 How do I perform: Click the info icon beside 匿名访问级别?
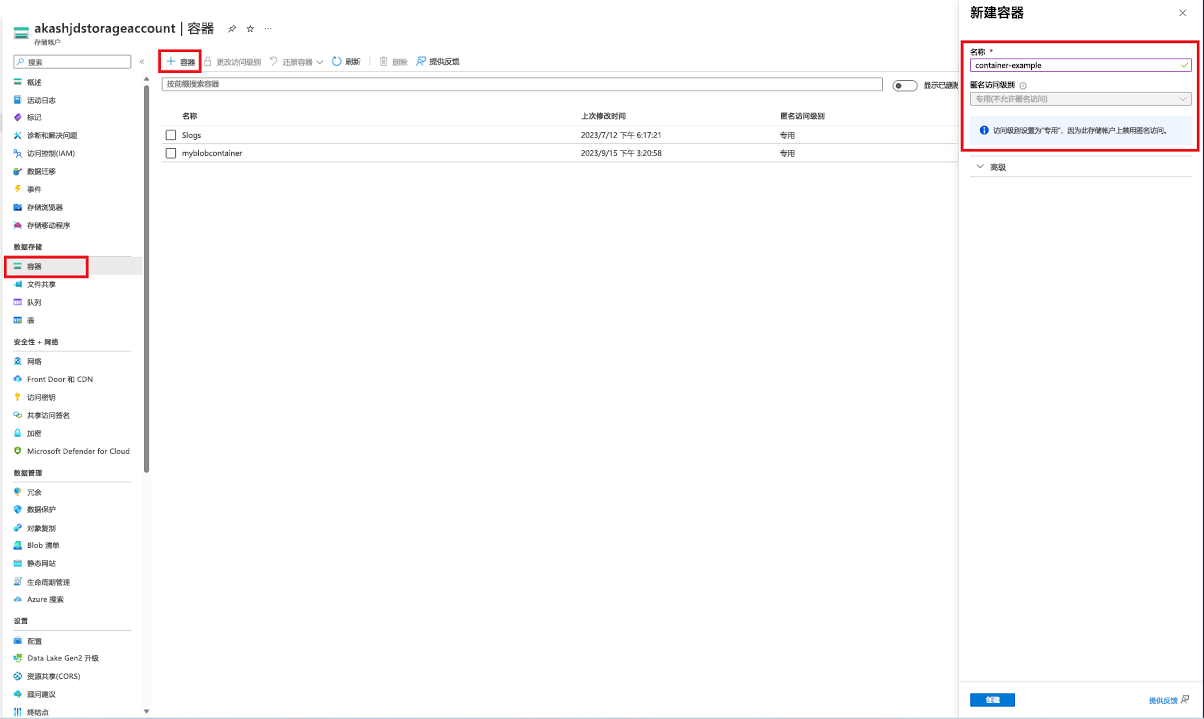pos(1023,85)
